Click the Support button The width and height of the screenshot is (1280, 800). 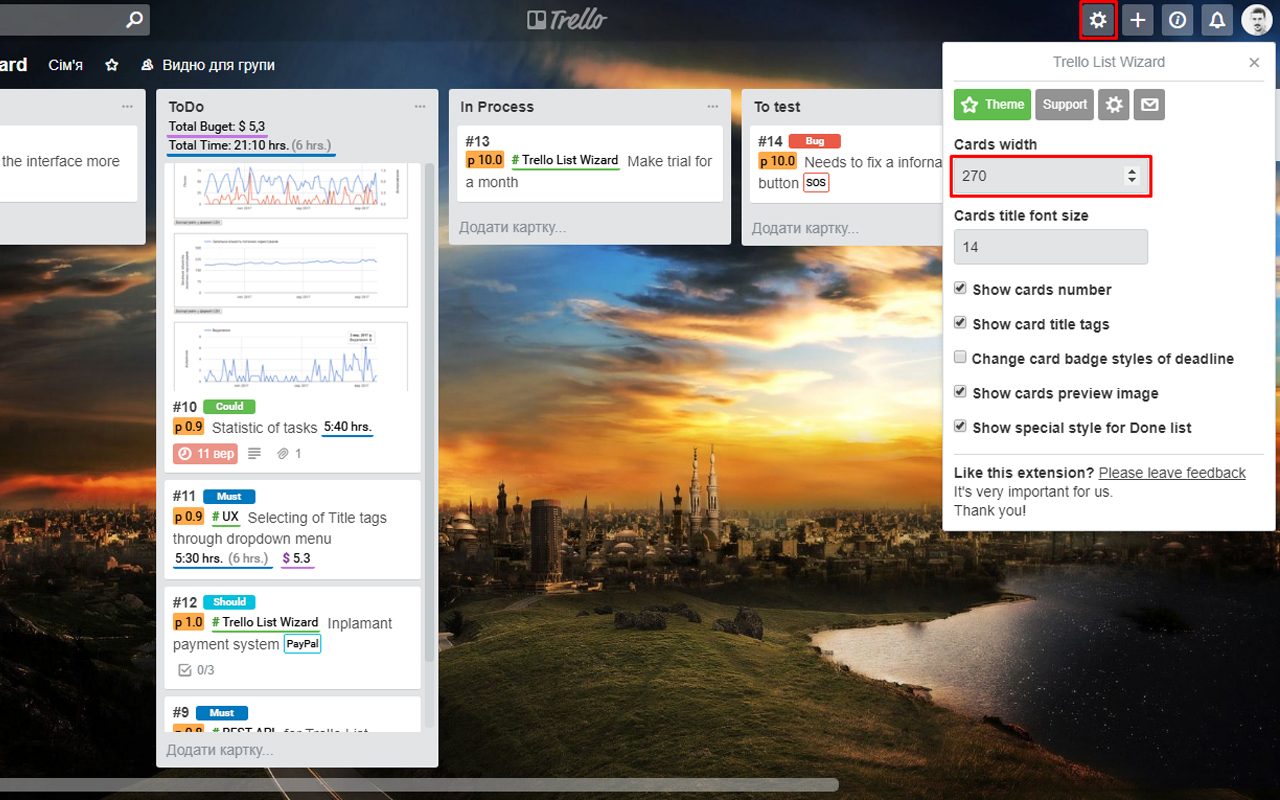pos(1065,104)
